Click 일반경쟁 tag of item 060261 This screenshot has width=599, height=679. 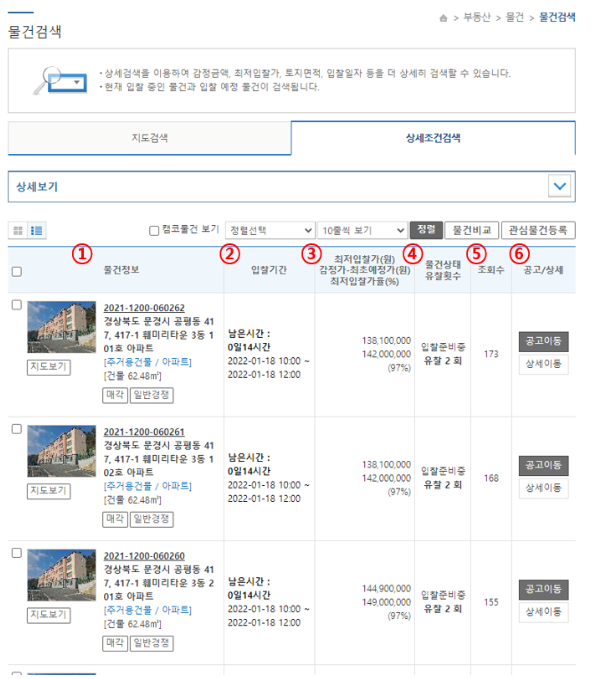(152, 519)
